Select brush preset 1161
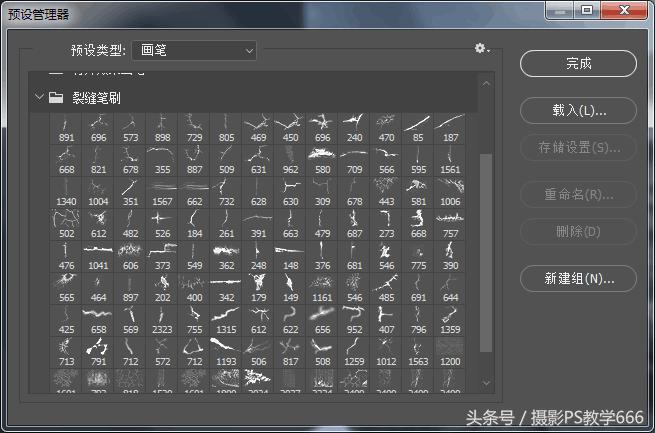The image size is (655, 433). pos(322,289)
